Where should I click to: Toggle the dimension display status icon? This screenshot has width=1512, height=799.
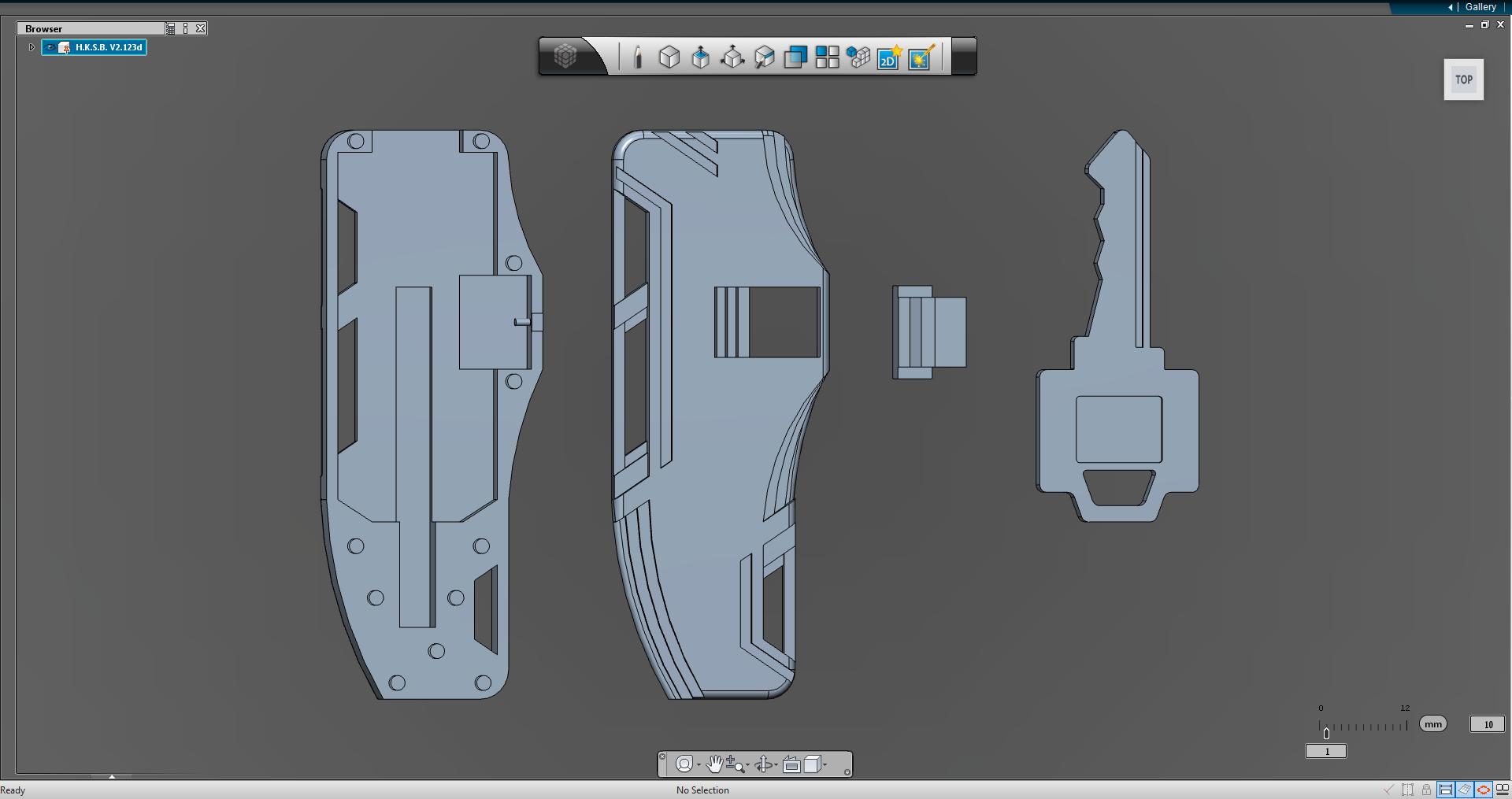(x=1446, y=790)
